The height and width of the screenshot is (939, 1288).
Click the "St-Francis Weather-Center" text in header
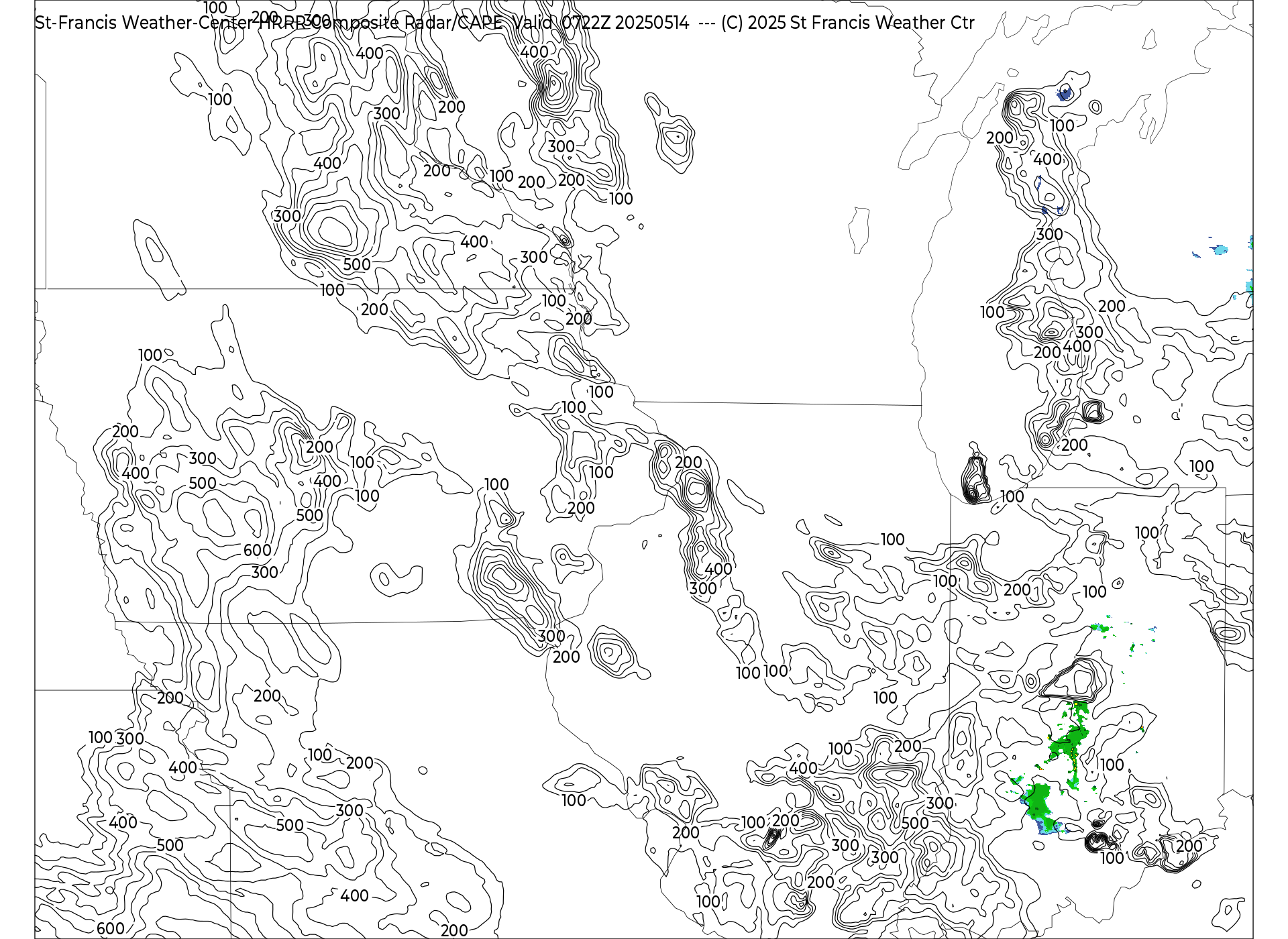click(x=144, y=23)
